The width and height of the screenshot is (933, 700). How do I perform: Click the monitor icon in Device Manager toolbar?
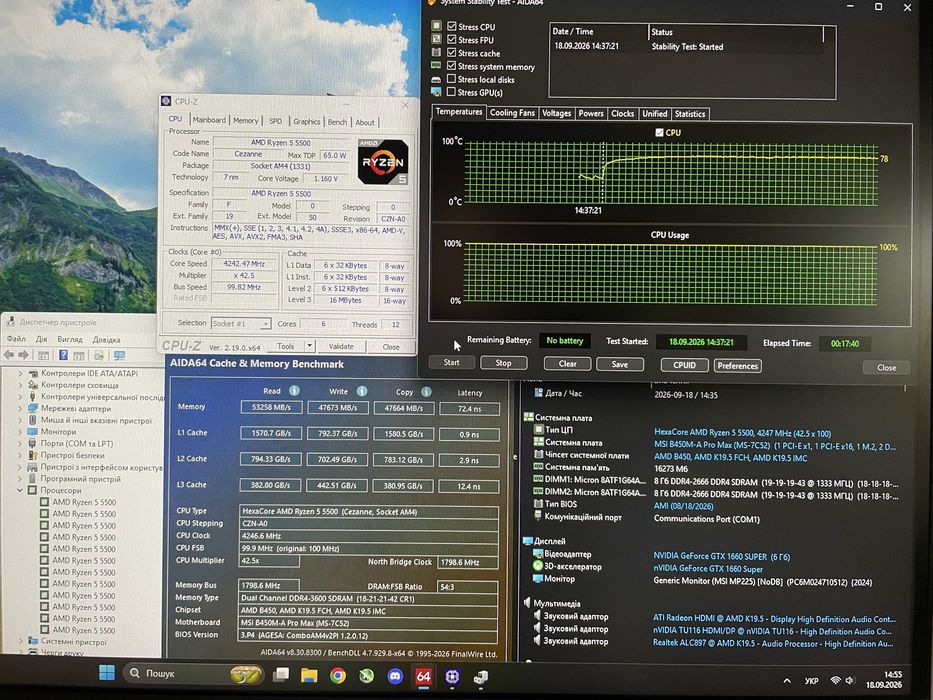[120, 355]
